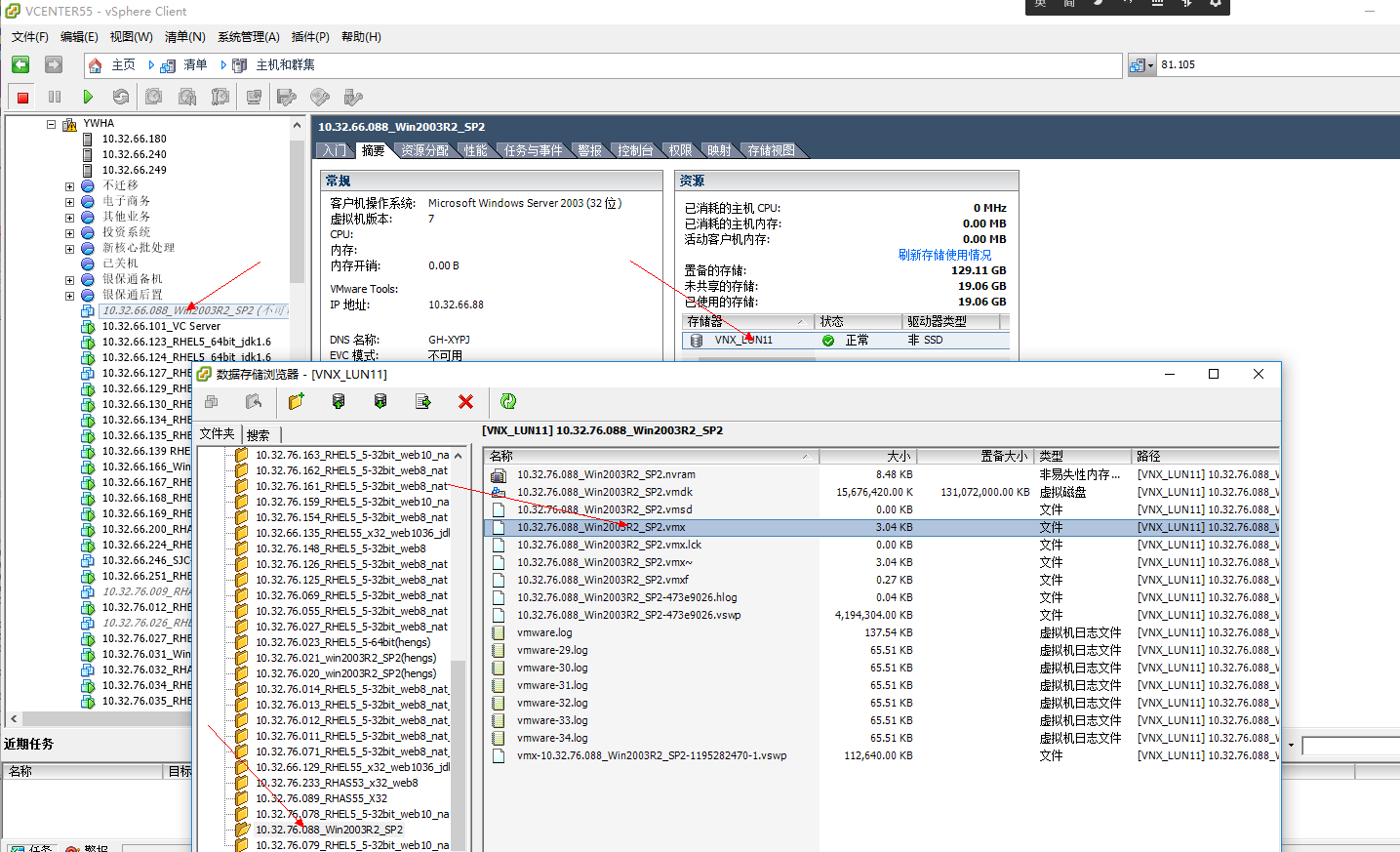Expand the 不迁移 resource pool

pos(69,186)
